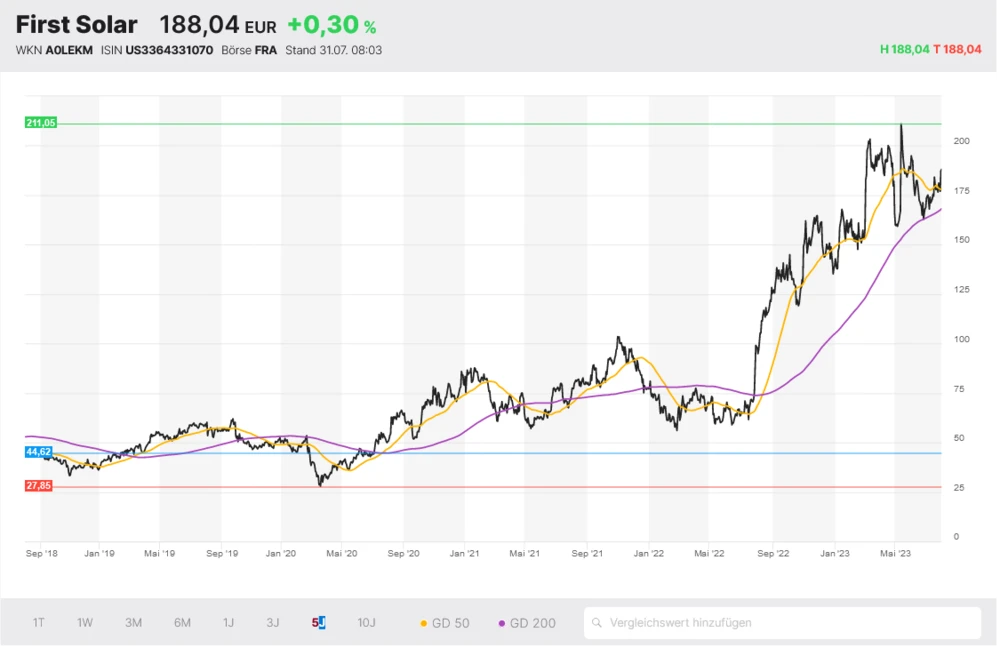Click the purple GD 200 dot
This screenshot has width=1000, height=648.
pyautogui.click(x=502, y=624)
